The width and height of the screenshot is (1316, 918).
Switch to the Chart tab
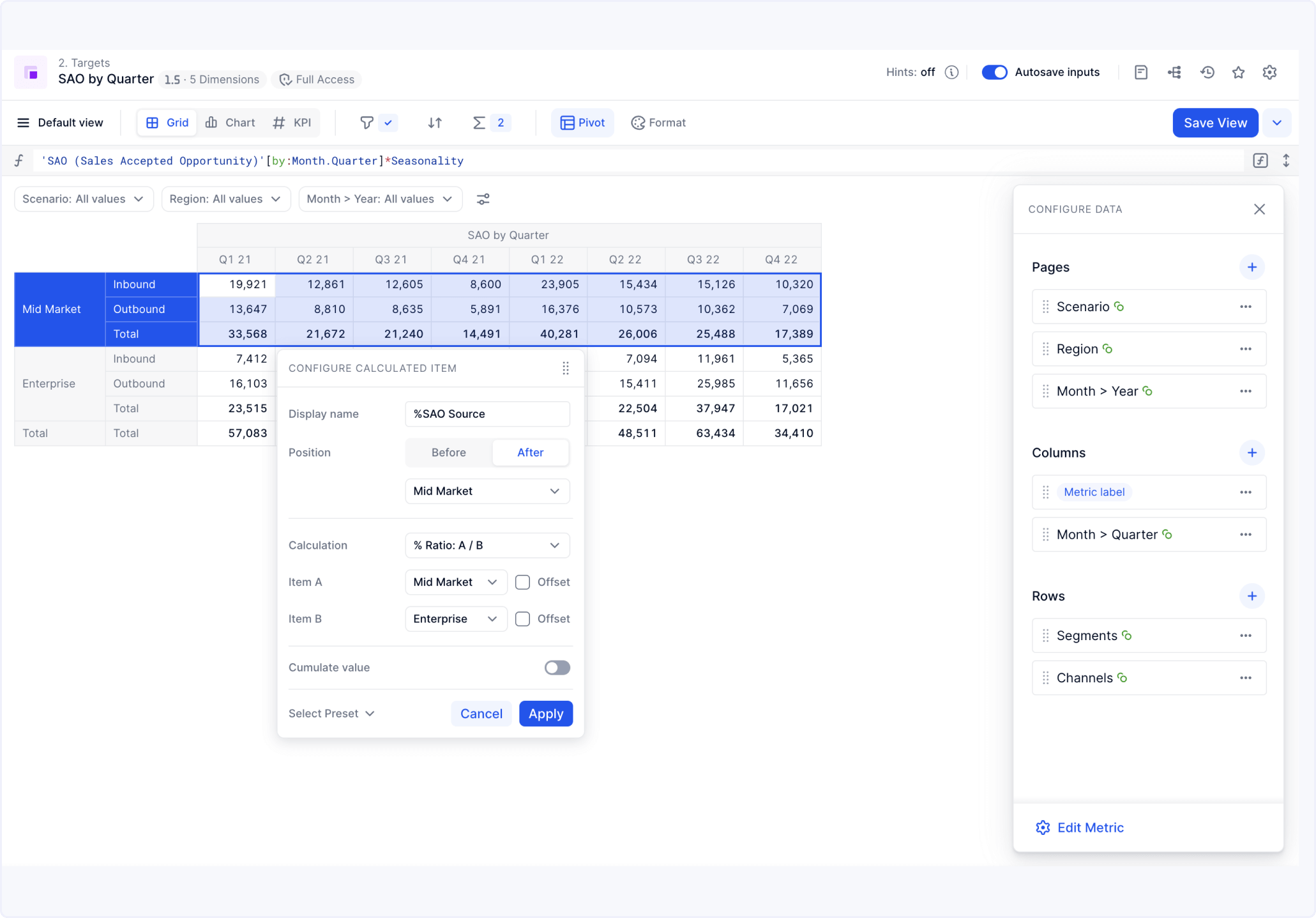click(x=230, y=123)
